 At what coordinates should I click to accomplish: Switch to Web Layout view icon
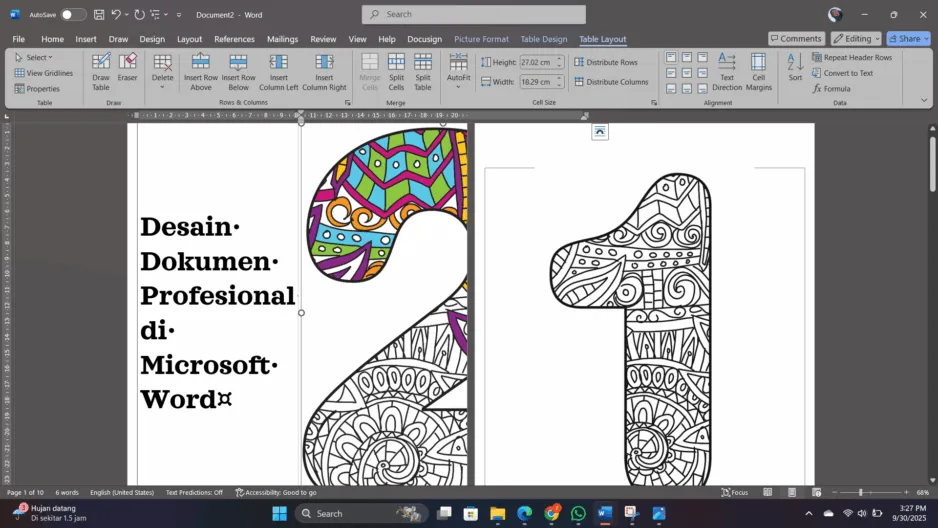click(817, 492)
